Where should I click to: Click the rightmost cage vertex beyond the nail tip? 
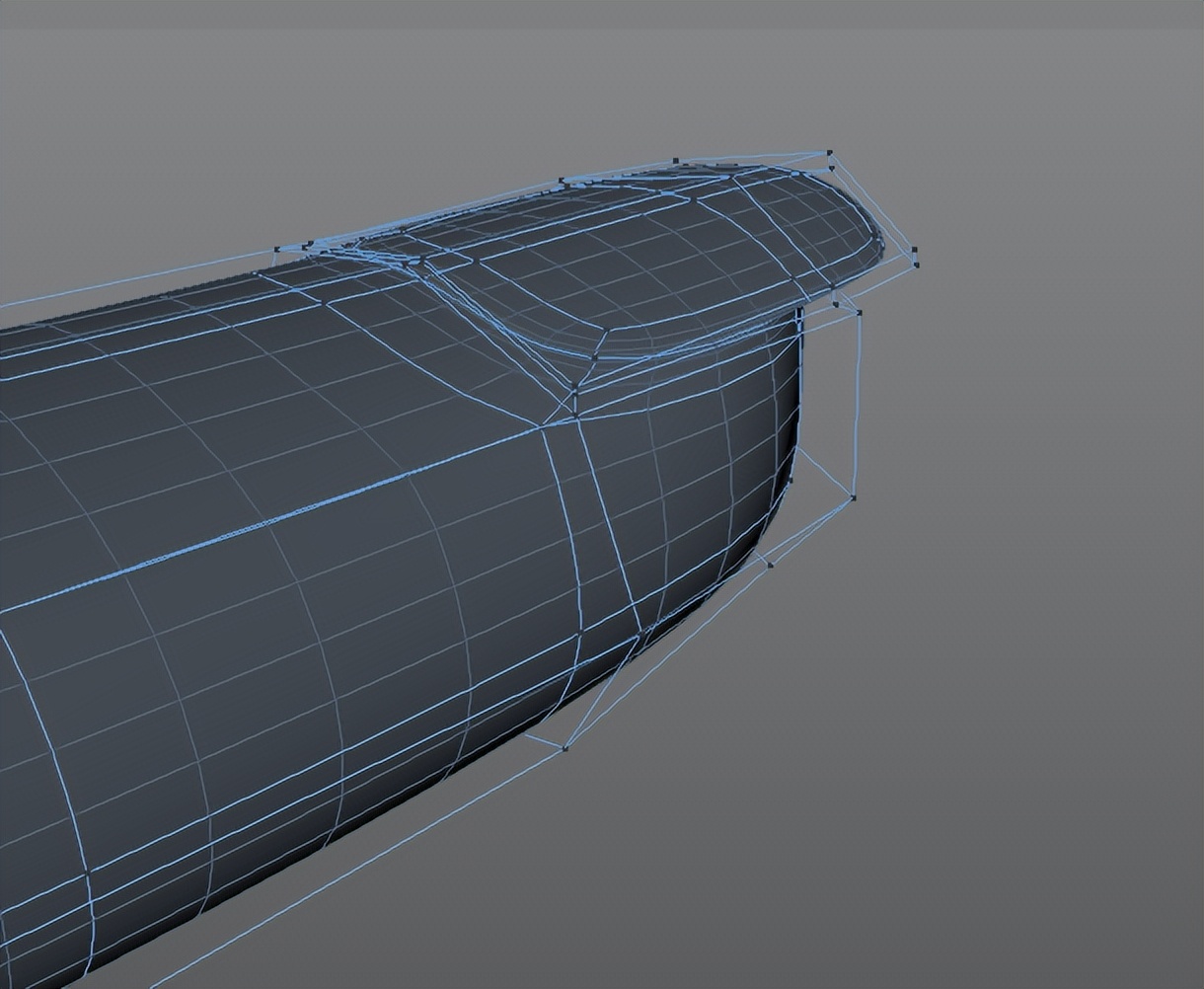tap(916, 264)
